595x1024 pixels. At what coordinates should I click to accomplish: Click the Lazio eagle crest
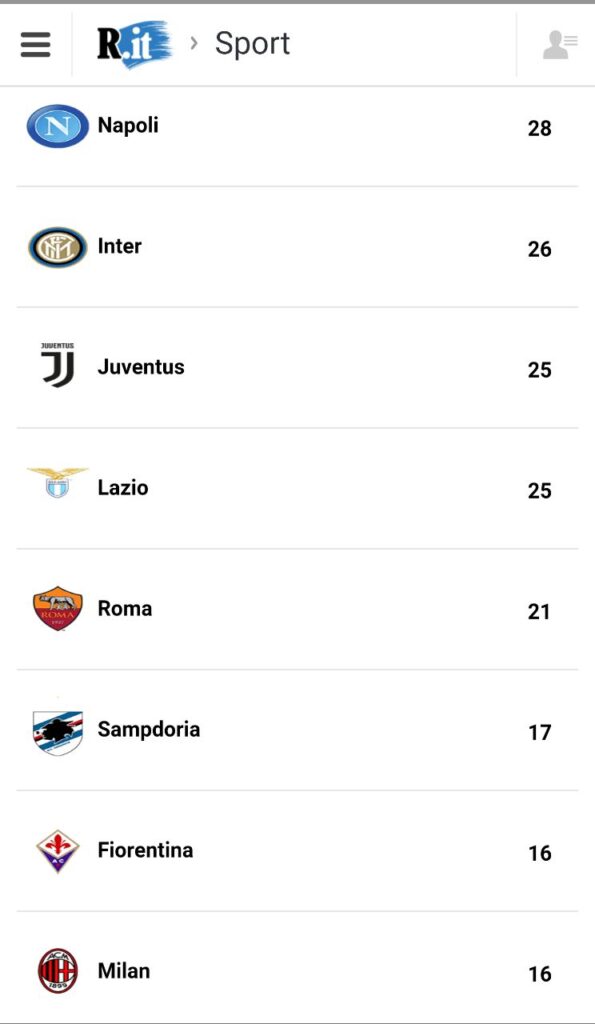[57, 483]
